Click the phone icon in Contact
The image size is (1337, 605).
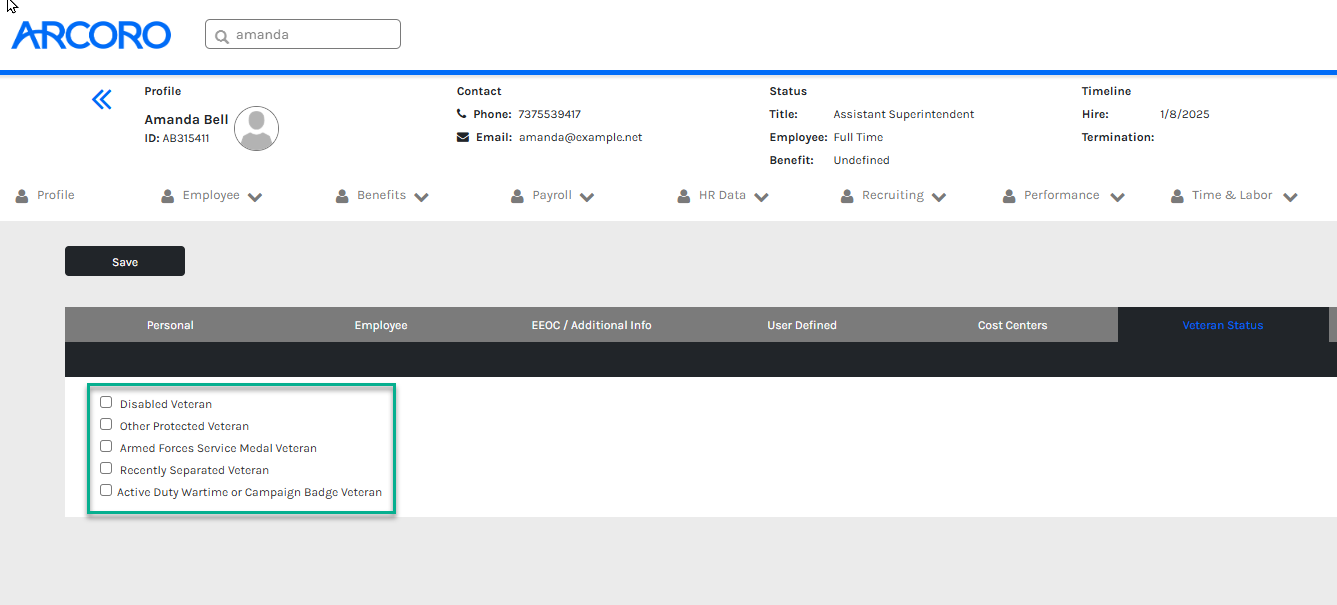(x=462, y=114)
